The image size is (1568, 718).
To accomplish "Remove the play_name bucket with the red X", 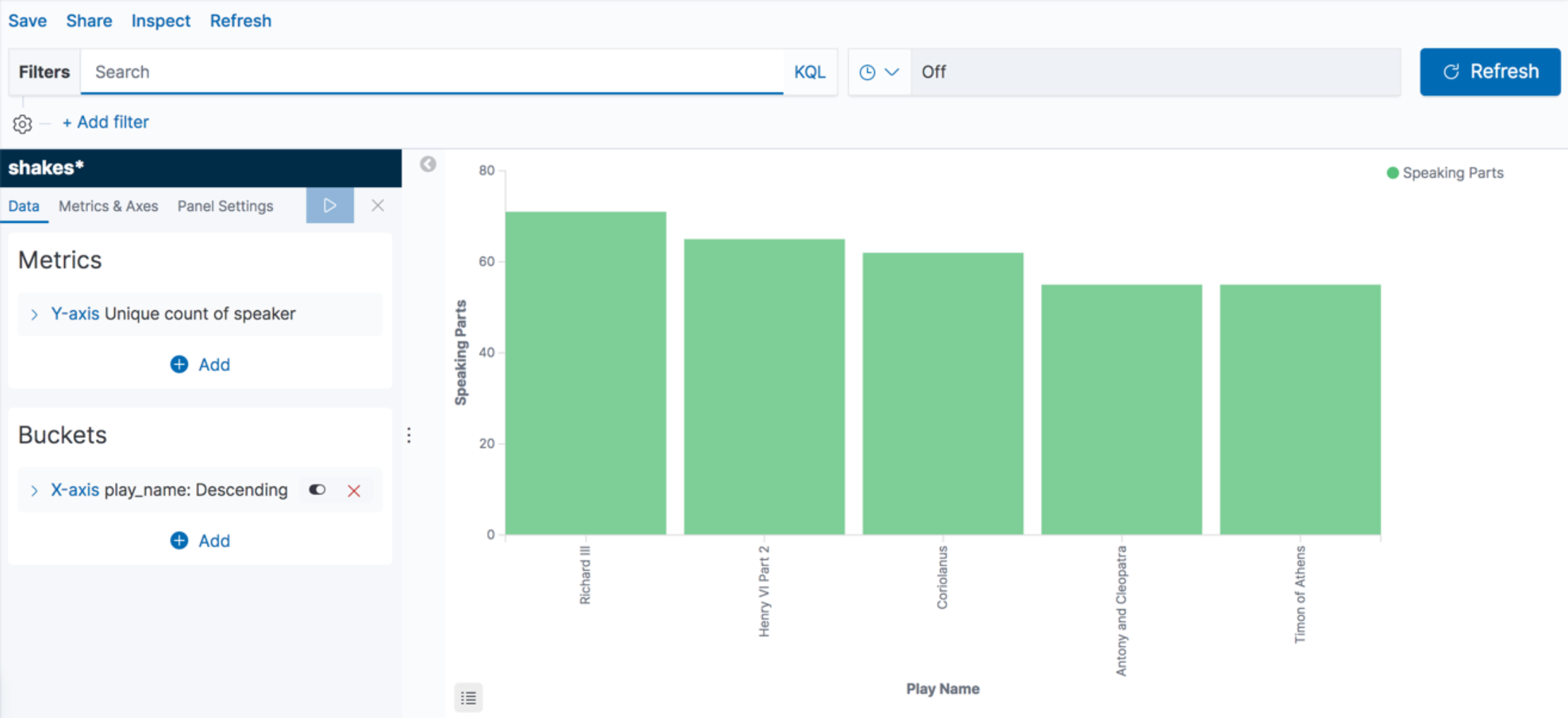I will point(354,490).
